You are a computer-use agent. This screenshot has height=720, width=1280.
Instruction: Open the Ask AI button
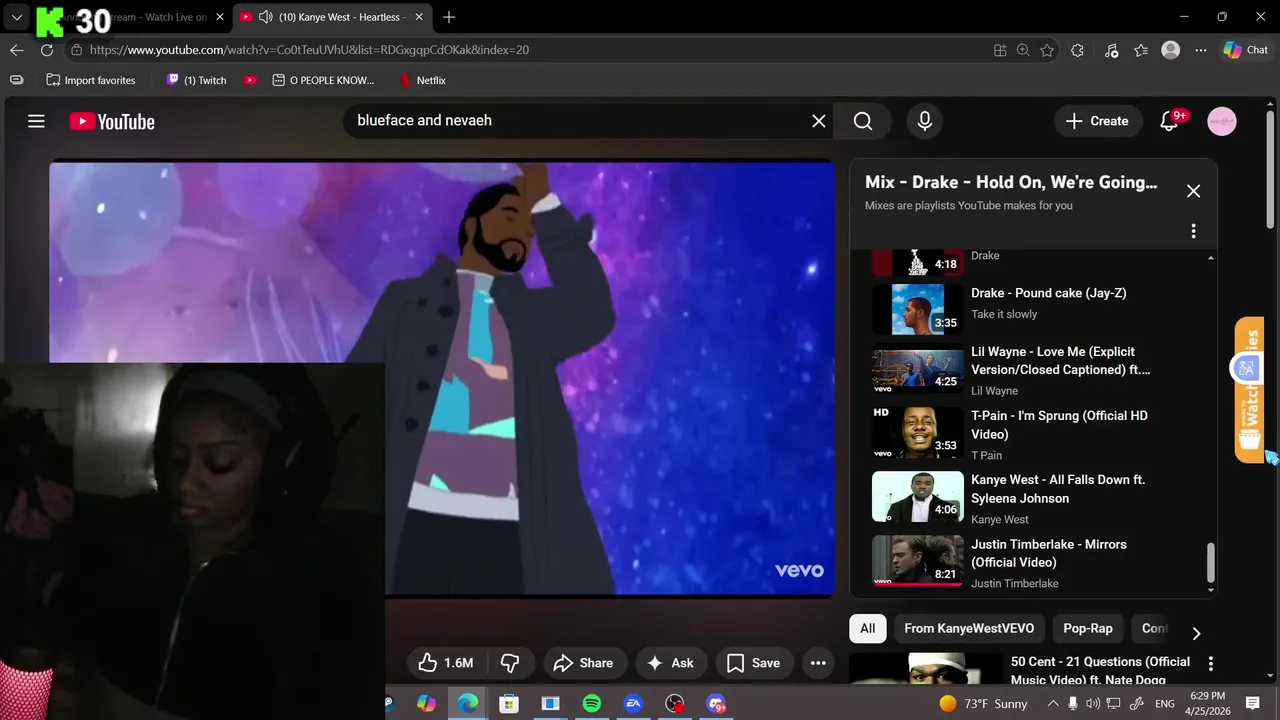point(671,663)
